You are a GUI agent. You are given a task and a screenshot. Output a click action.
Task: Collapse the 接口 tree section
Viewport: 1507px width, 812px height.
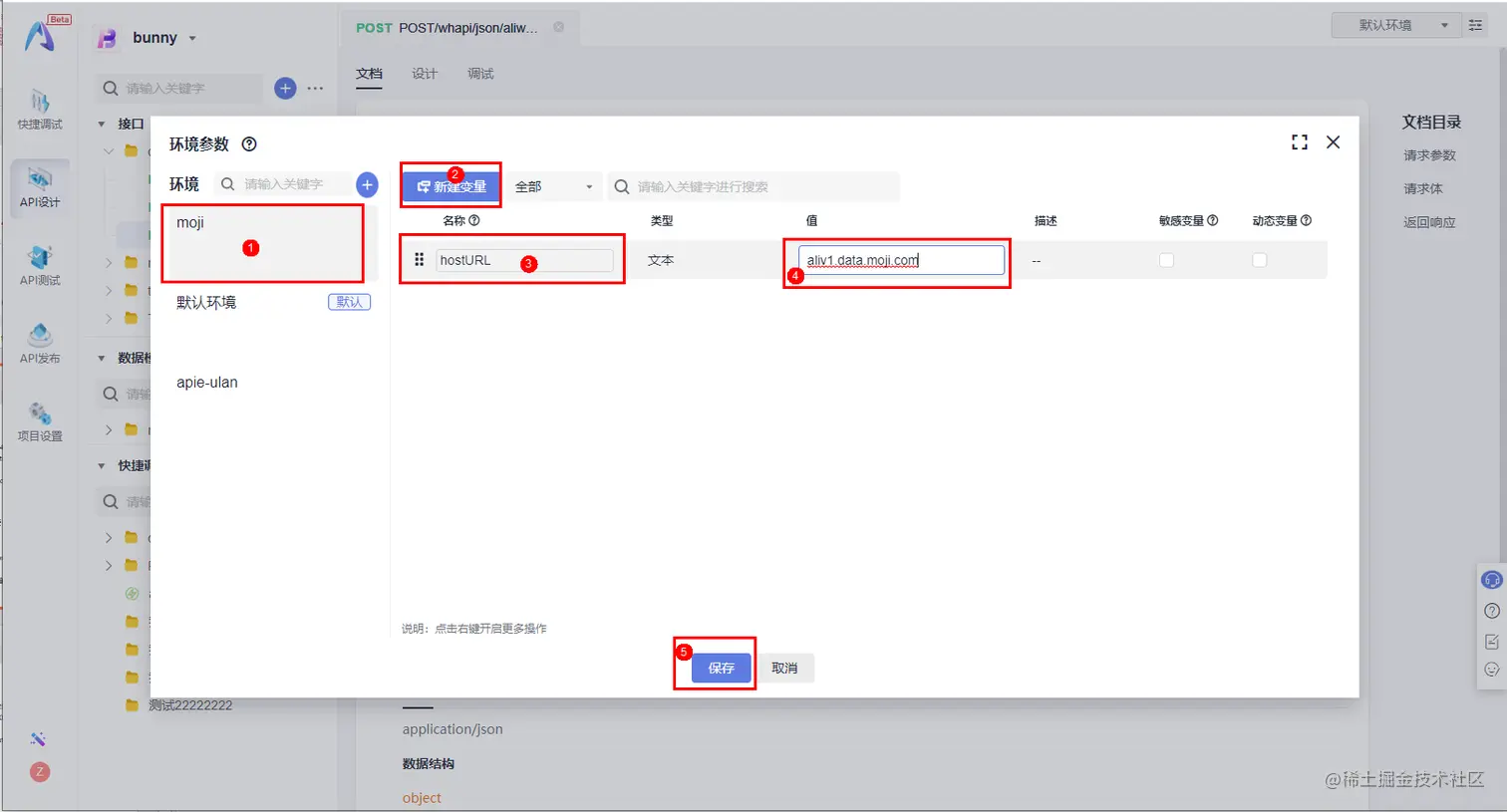pos(101,125)
